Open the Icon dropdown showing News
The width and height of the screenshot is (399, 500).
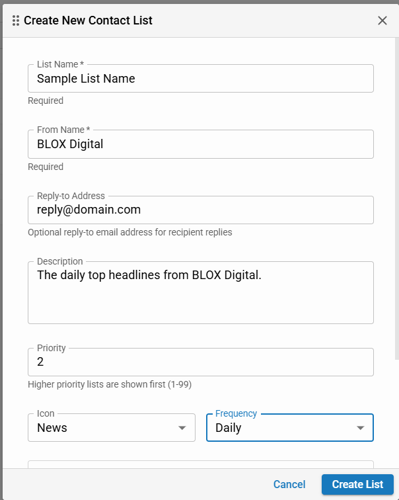pos(112,428)
